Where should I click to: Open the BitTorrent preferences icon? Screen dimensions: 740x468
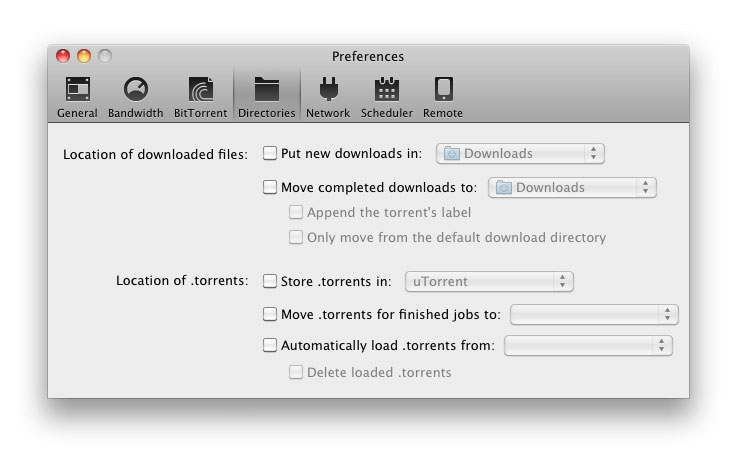(200, 90)
